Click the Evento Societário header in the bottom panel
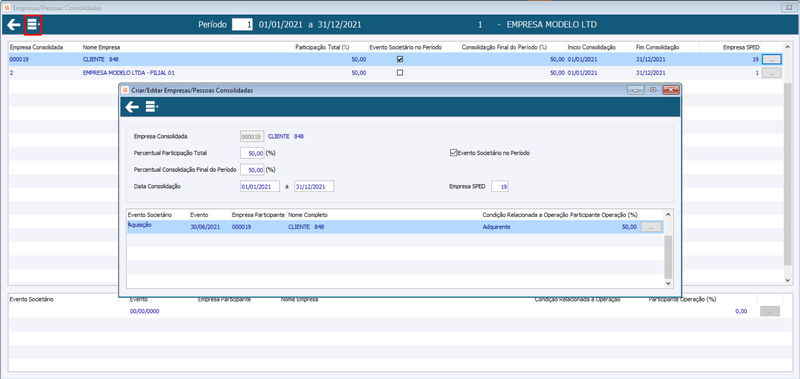 [x=32, y=299]
